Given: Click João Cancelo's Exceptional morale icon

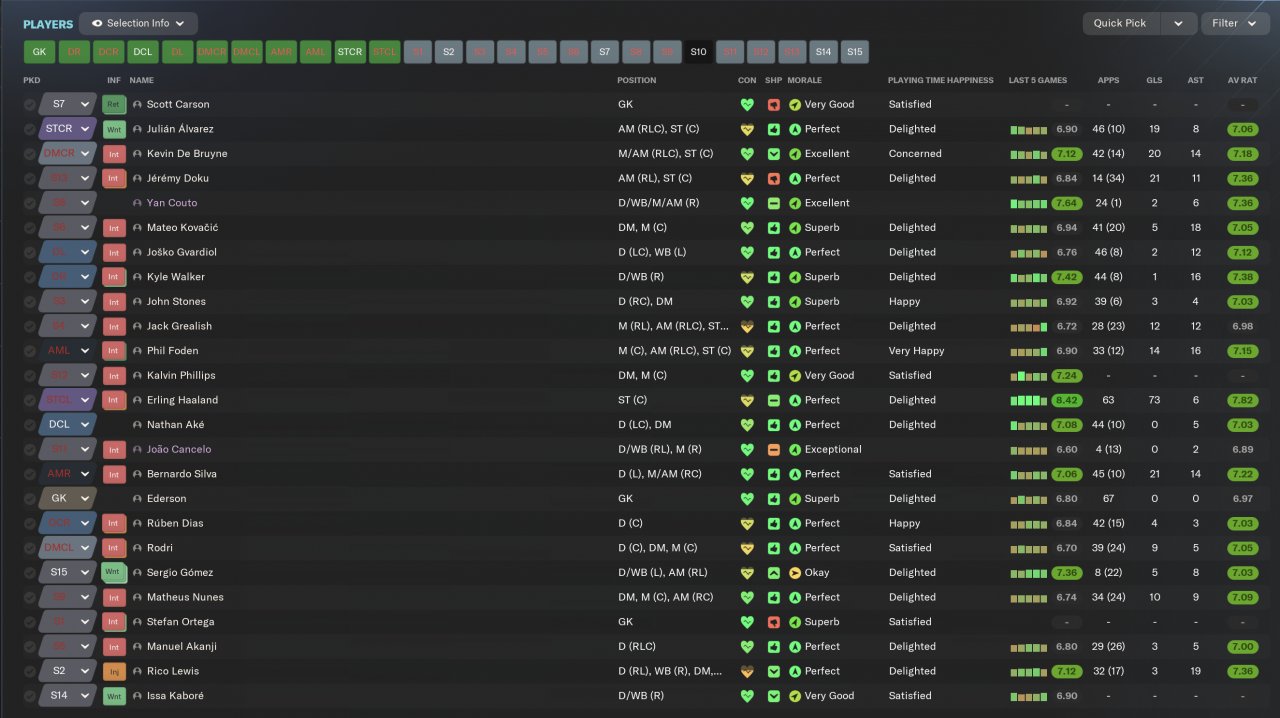Looking at the screenshot, I should (795, 450).
